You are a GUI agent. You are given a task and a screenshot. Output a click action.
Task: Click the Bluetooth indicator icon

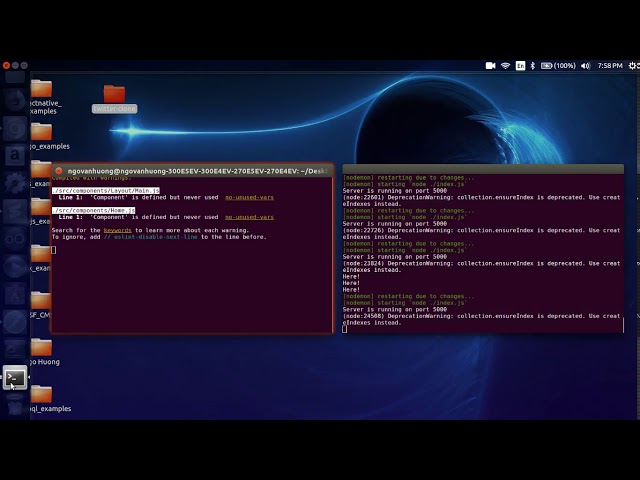pyautogui.click(x=533, y=66)
